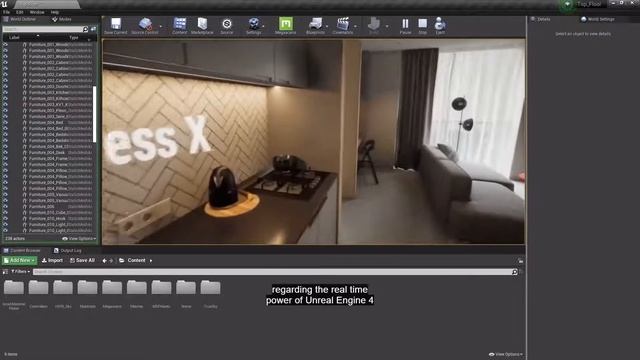Go forward in Content Browser history
Screen dimensions: 640x360
click(111, 260)
